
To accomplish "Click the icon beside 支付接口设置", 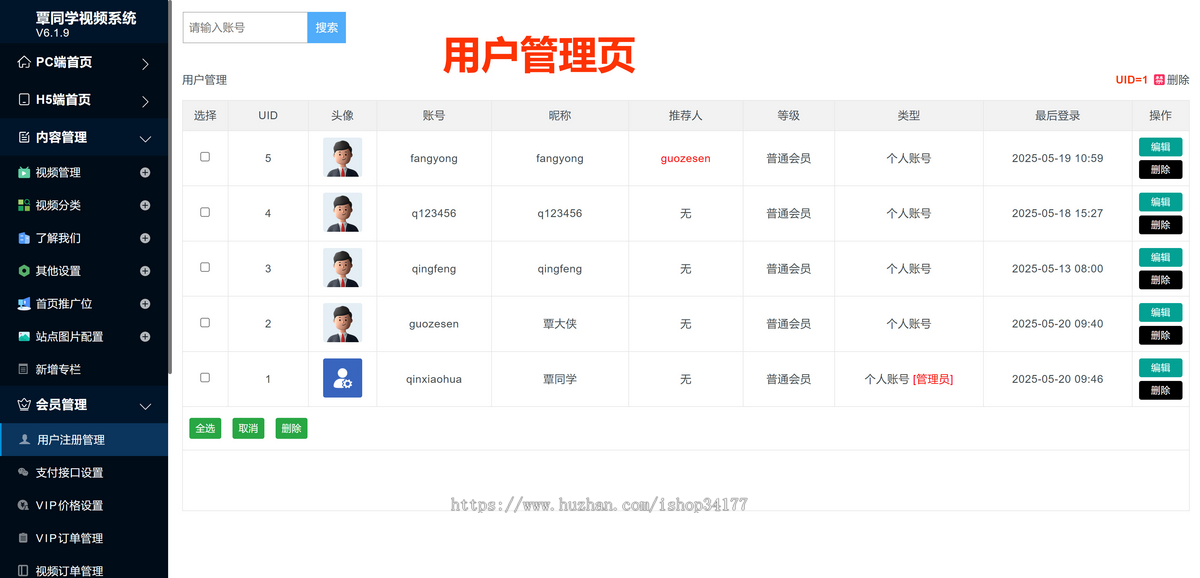I will tap(24, 472).
